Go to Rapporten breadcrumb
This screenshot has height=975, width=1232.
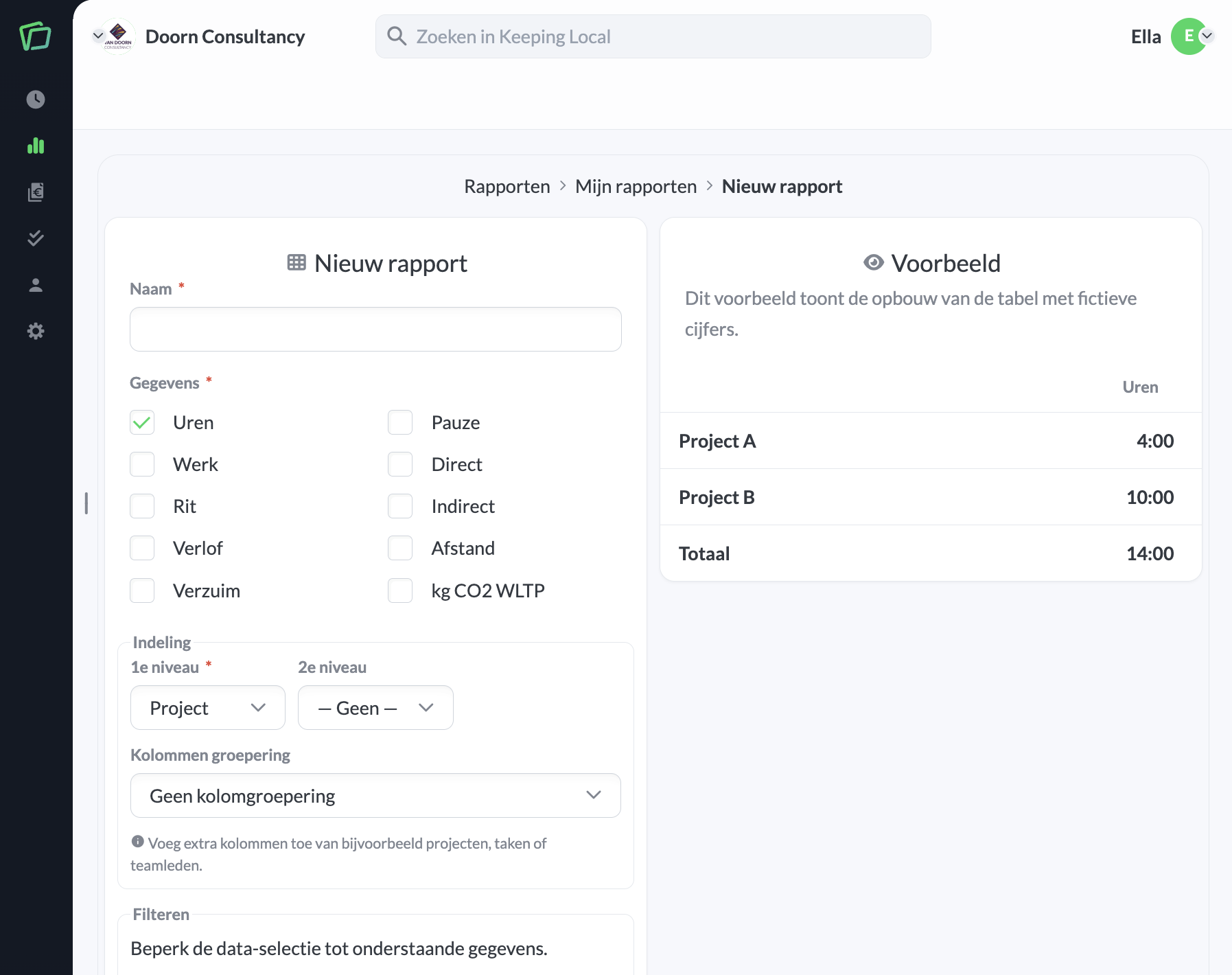click(x=507, y=186)
